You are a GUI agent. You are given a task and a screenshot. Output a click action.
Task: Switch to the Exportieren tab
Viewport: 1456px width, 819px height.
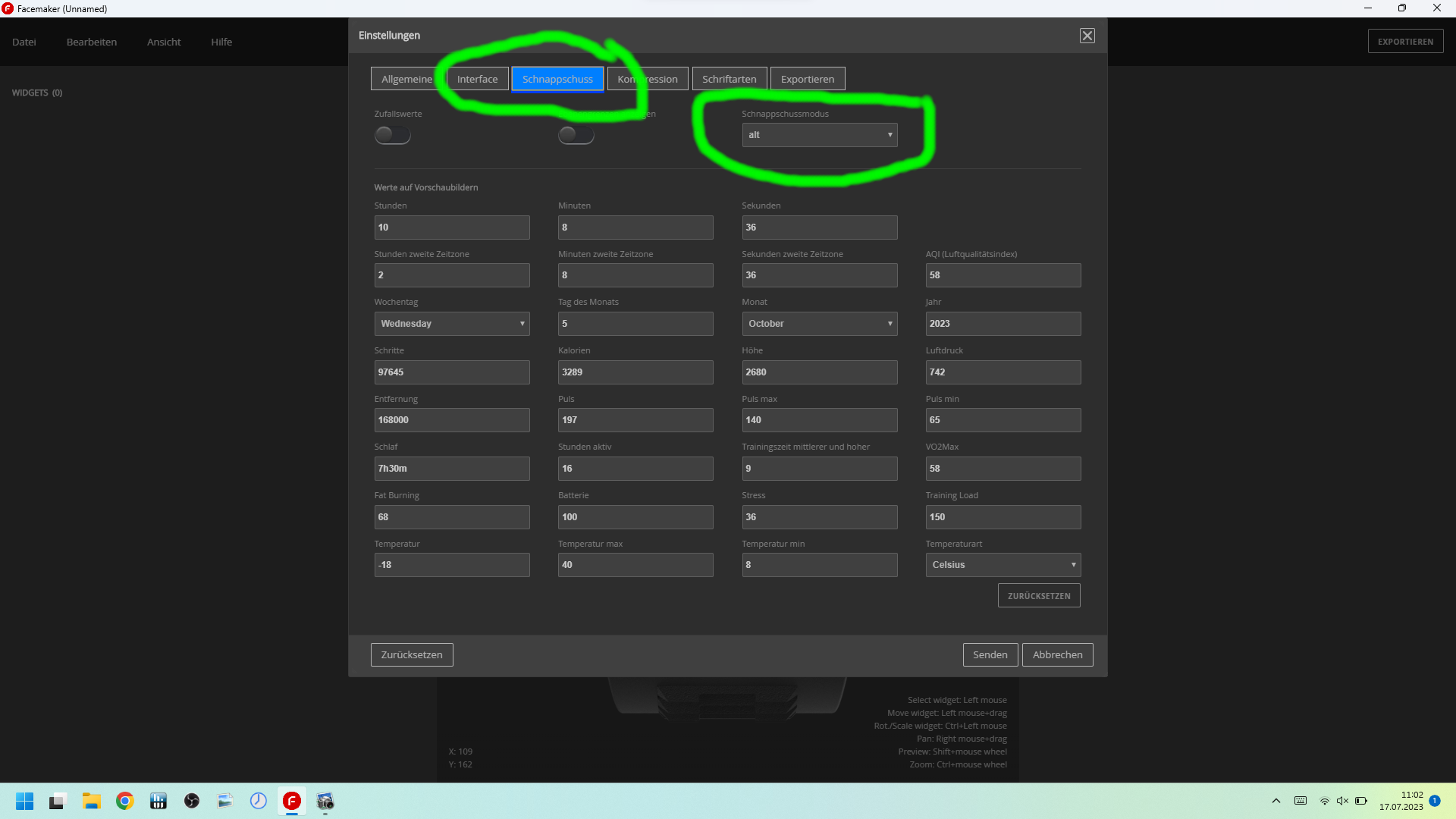click(807, 79)
